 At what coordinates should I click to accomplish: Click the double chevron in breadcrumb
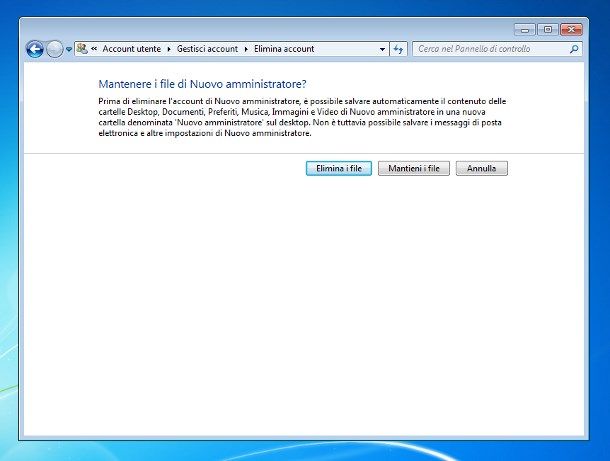[94, 49]
